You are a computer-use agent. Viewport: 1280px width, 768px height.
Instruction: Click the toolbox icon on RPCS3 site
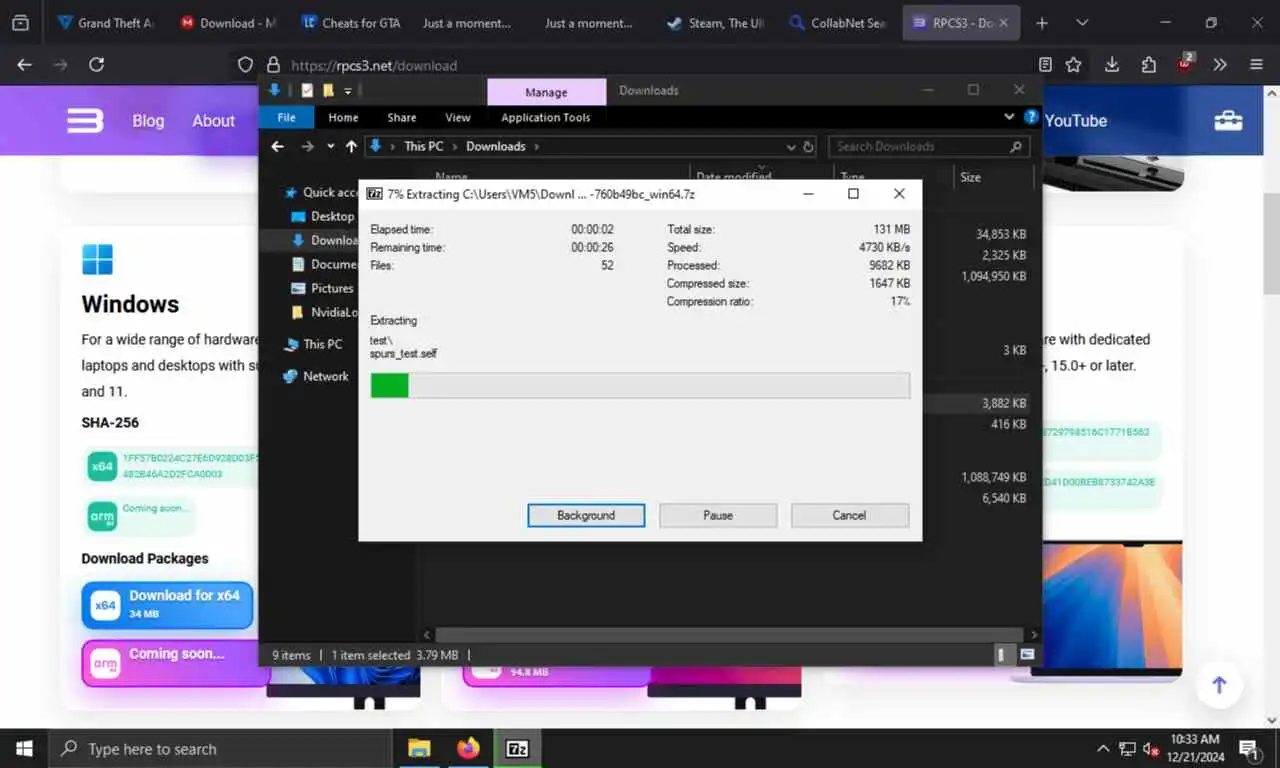pyautogui.click(x=1228, y=121)
